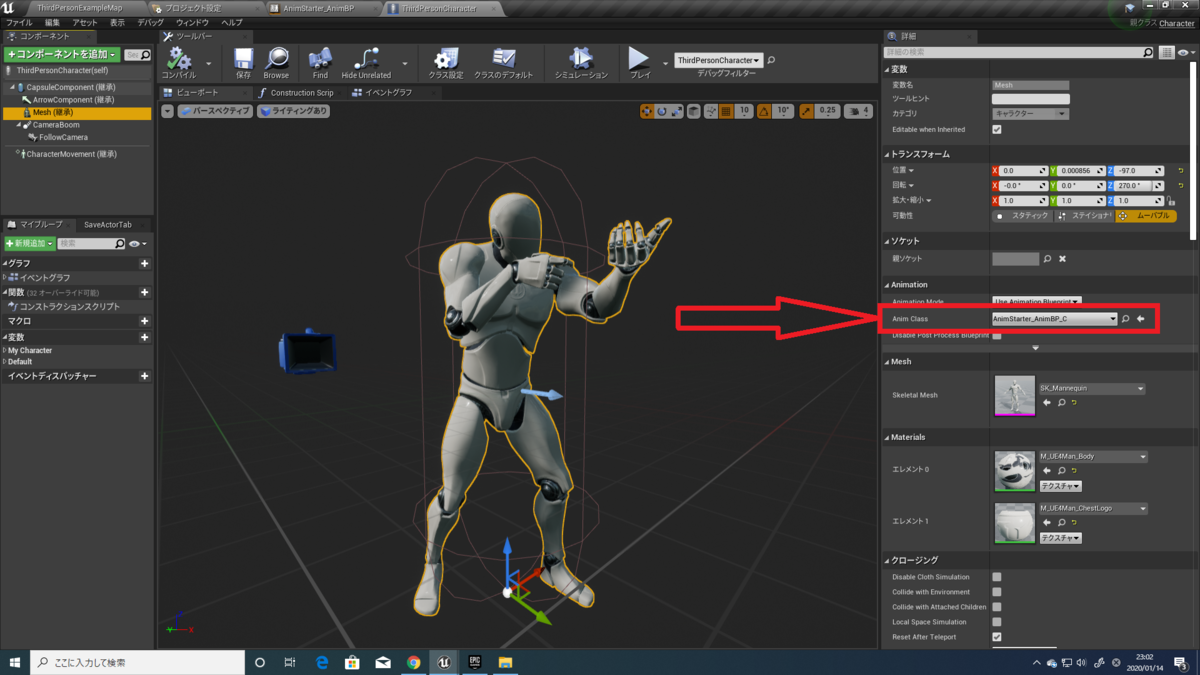Compile the blueprint with コンパイル icon
This screenshot has height=675, width=1200.
tap(179, 62)
